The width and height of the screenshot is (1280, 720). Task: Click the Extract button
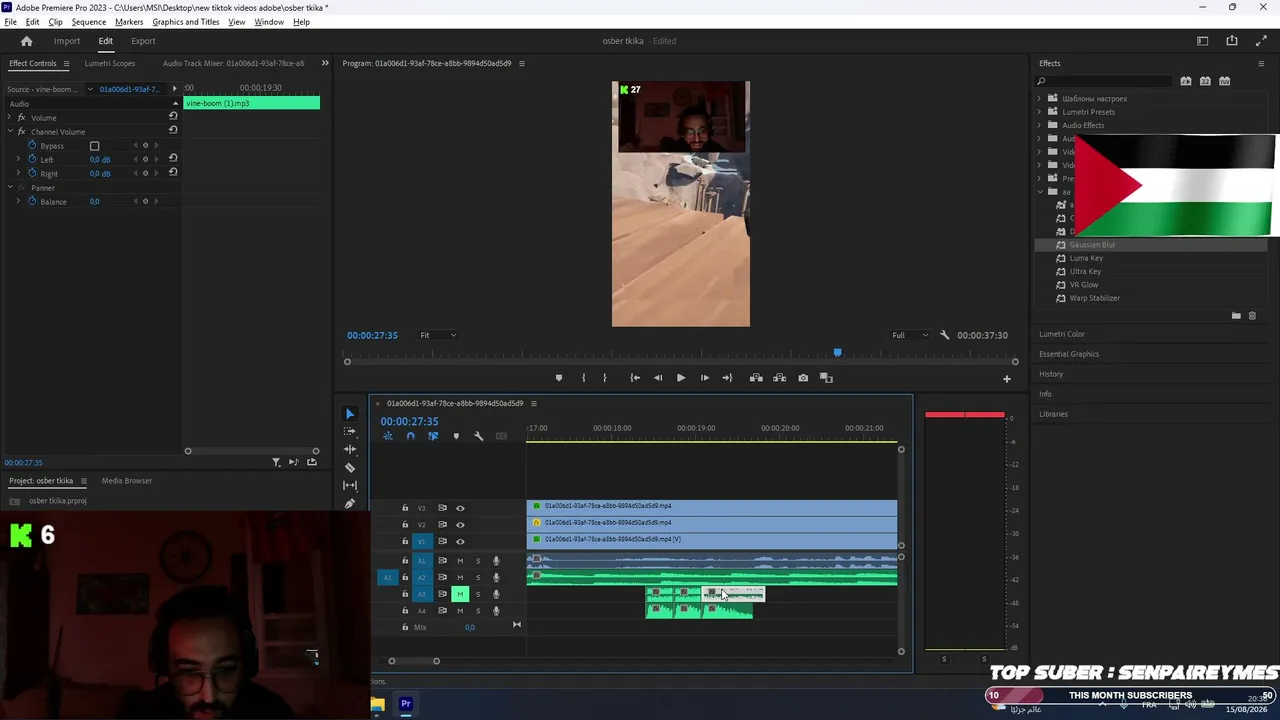point(779,378)
